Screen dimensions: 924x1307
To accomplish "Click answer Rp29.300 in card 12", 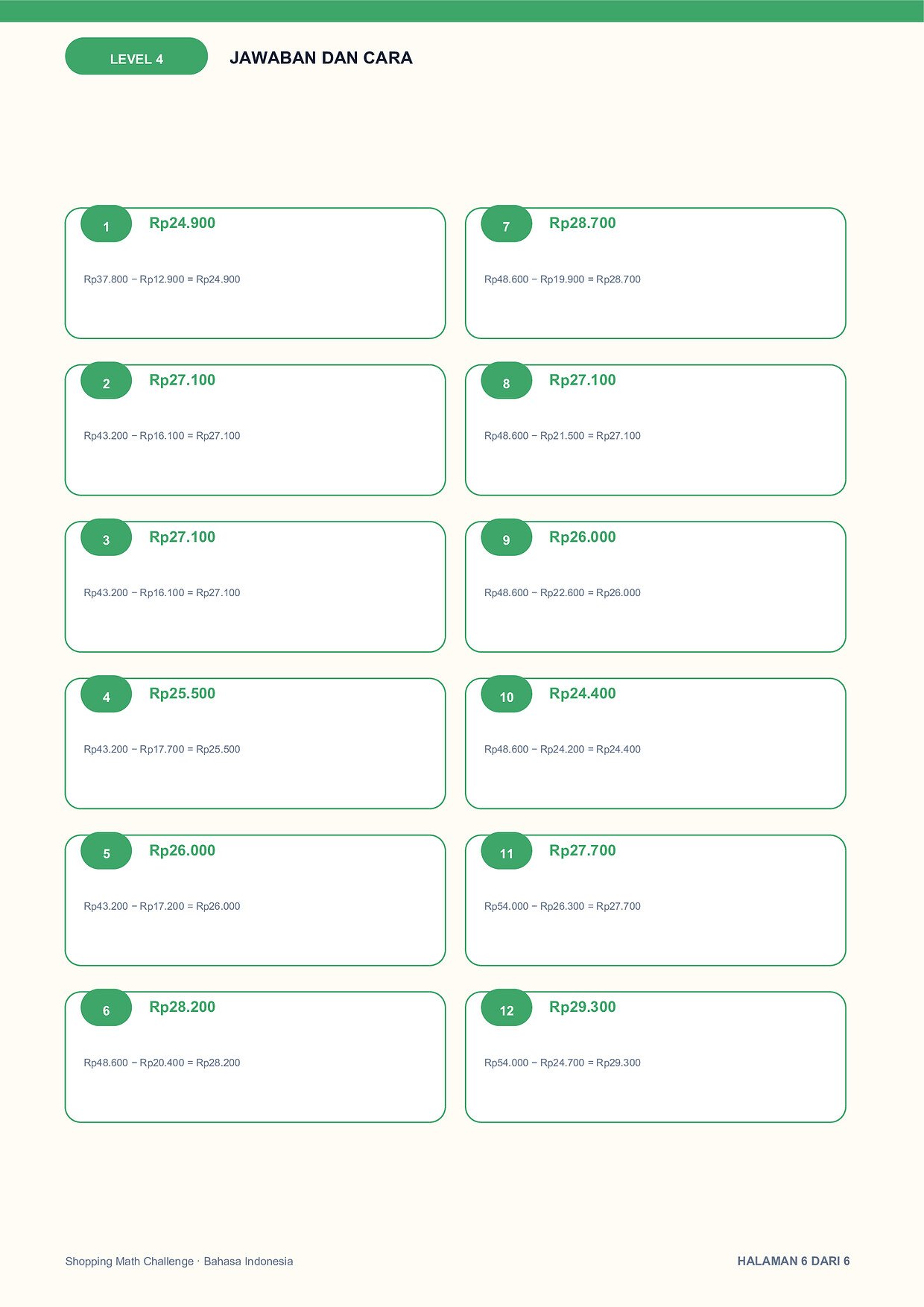I will click(583, 1007).
